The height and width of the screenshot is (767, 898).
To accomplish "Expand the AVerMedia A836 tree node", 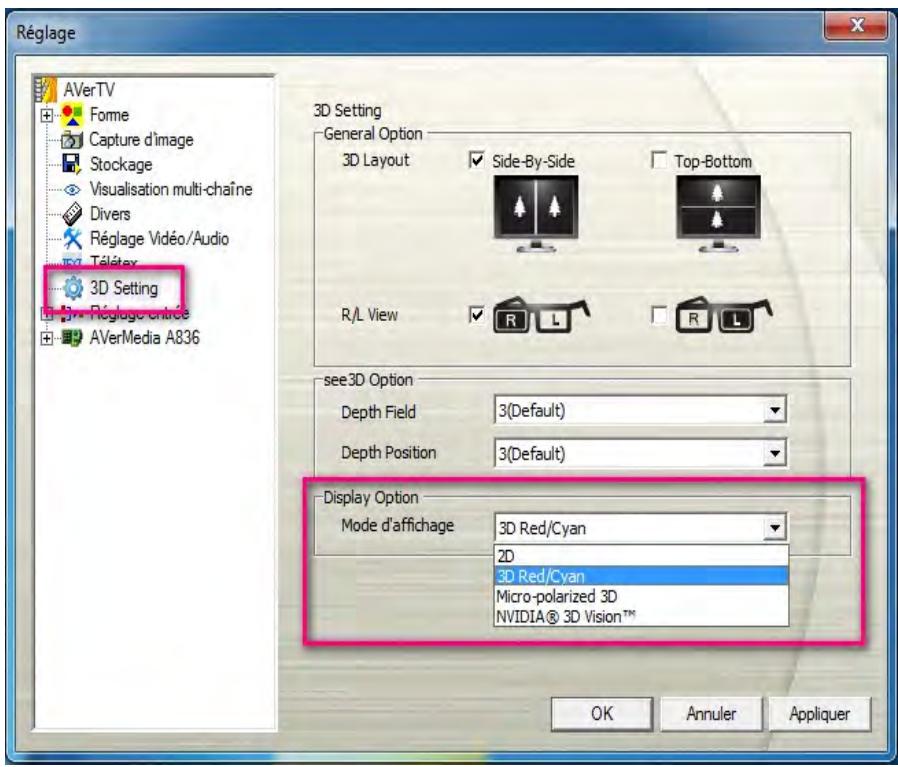I will click(46, 338).
